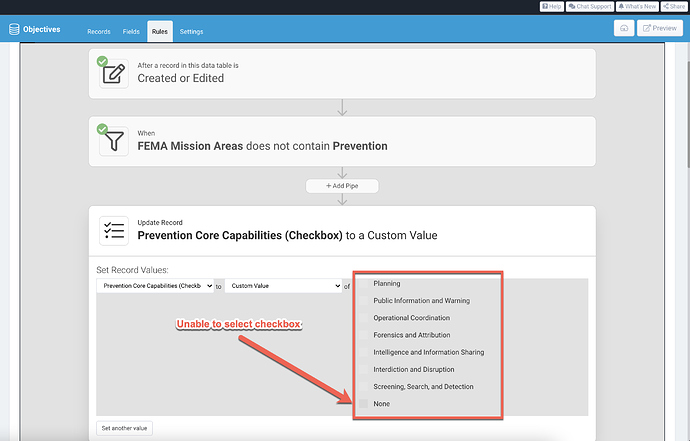Viewport: 690px width, 441px height.
Task: Open the cloud icon button beside Preview
Action: click(624, 28)
